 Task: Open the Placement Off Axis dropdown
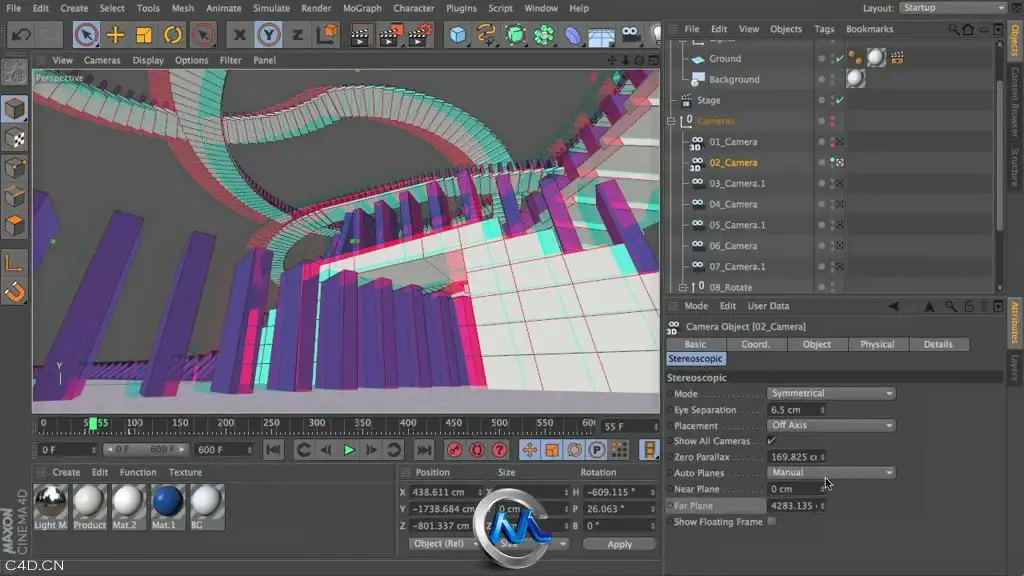click(831, 425)
